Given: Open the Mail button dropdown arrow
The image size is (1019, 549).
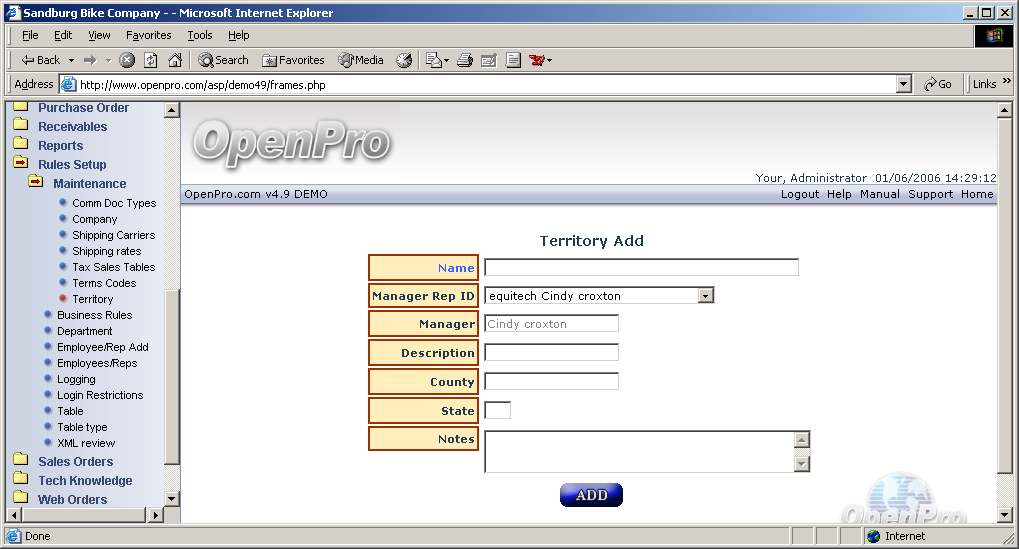Looking at the screenshot, I should (x=446, y=60).
